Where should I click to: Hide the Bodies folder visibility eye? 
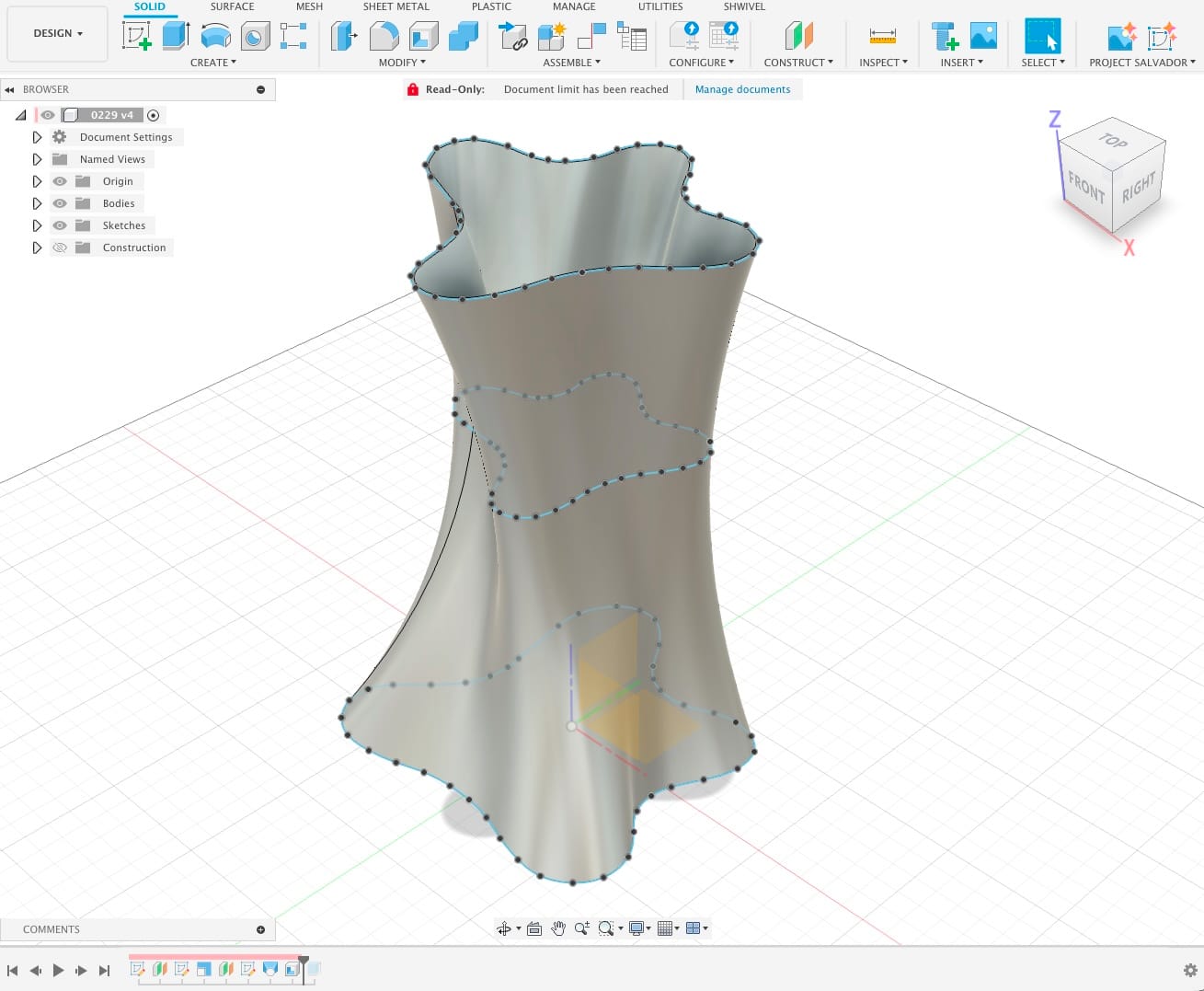(60, 203)
